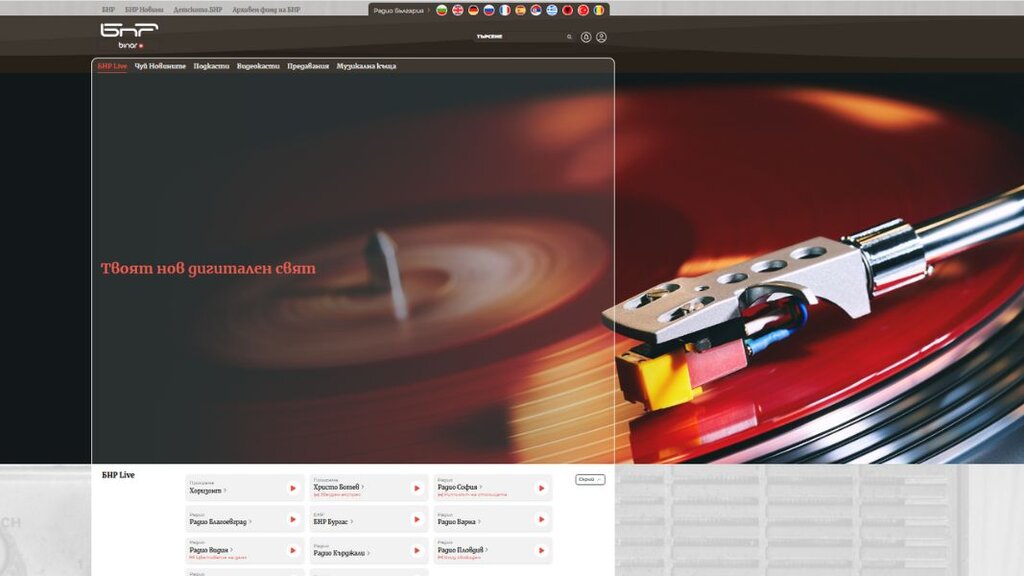This screenshot has width=1024, height=576.
Task: Choose the French flag language
Action: point(505,10)
